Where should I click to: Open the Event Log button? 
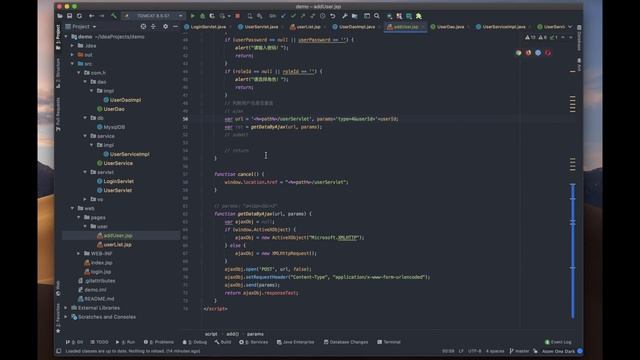pyautogui.click(x=558, y=342)
